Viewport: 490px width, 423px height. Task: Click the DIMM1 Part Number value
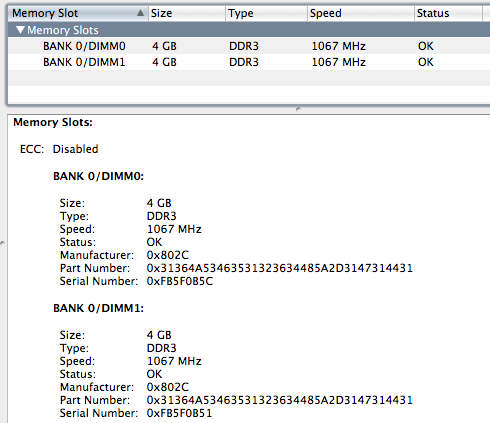tap(280, 400)
